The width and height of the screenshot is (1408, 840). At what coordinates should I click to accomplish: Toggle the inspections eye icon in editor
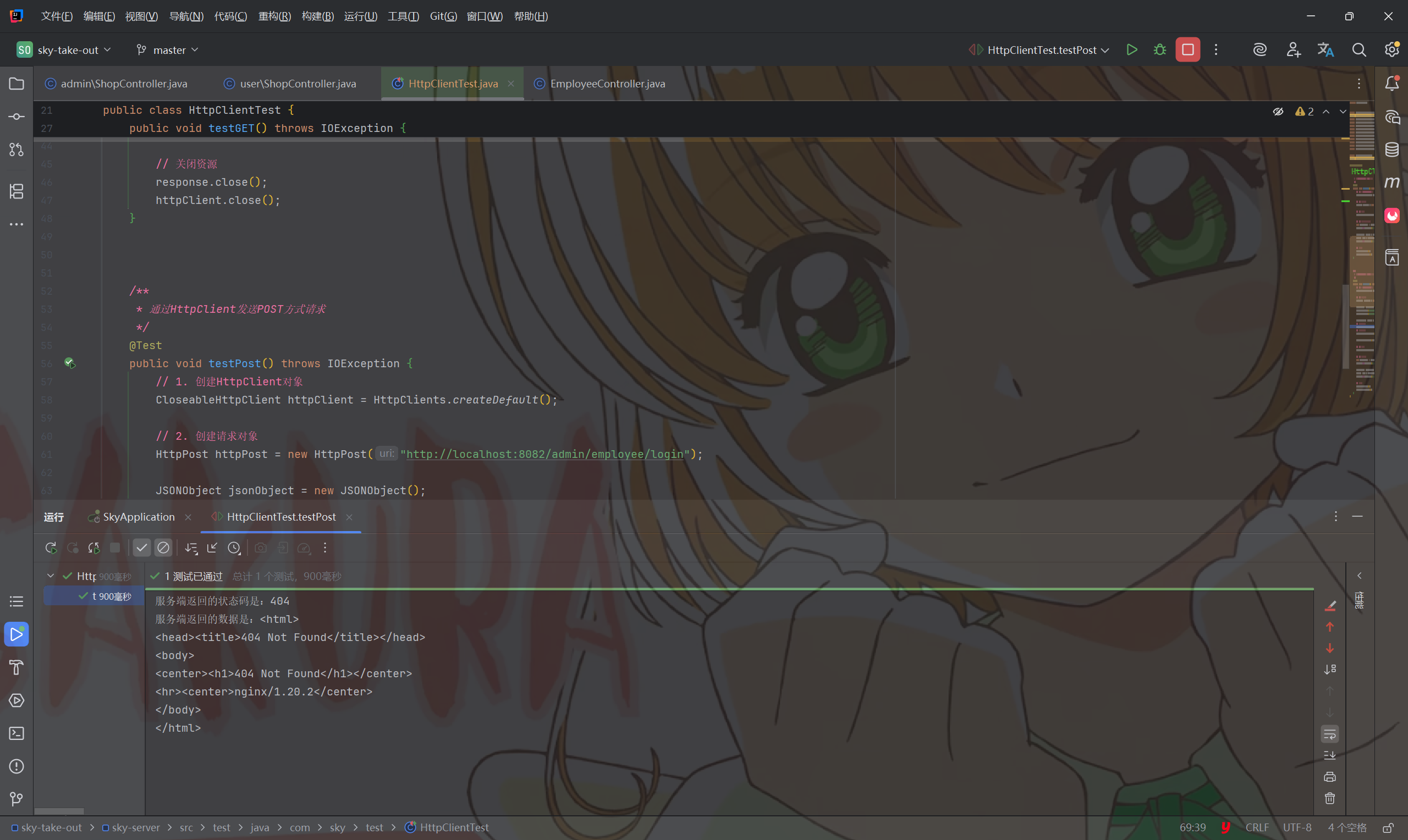coord(1278,112)
